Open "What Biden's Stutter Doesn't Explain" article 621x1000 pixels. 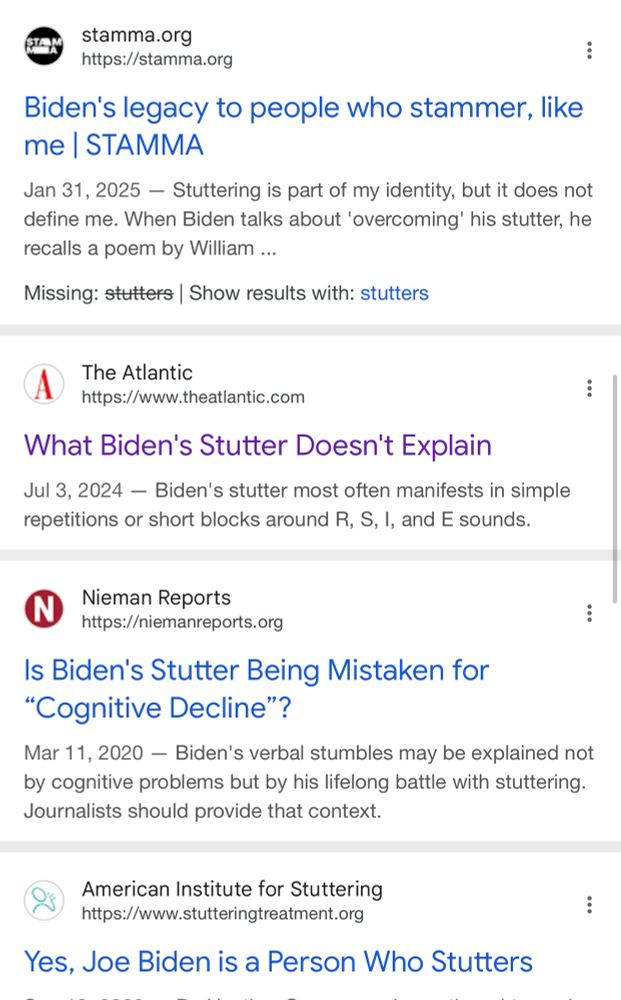(258, 445)
